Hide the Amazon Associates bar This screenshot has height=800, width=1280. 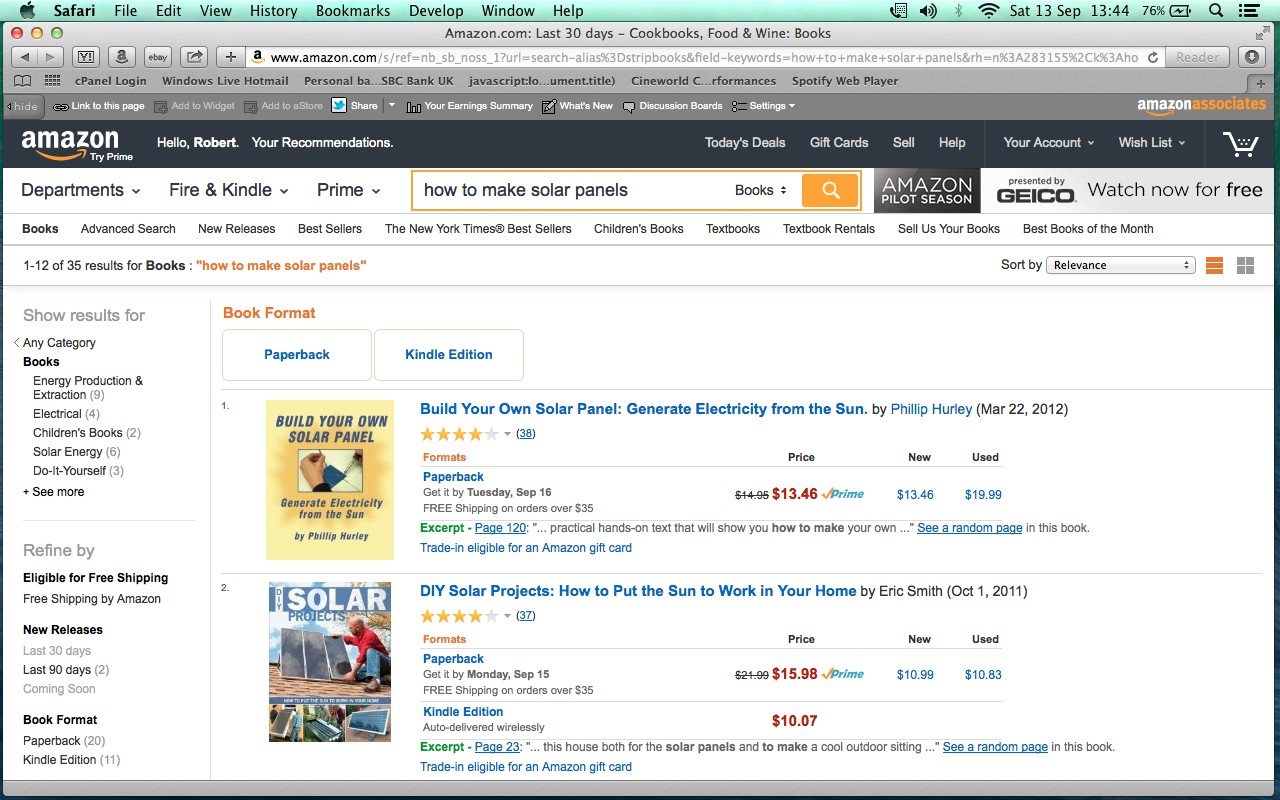pyautogui.click(x=22, y=106)
